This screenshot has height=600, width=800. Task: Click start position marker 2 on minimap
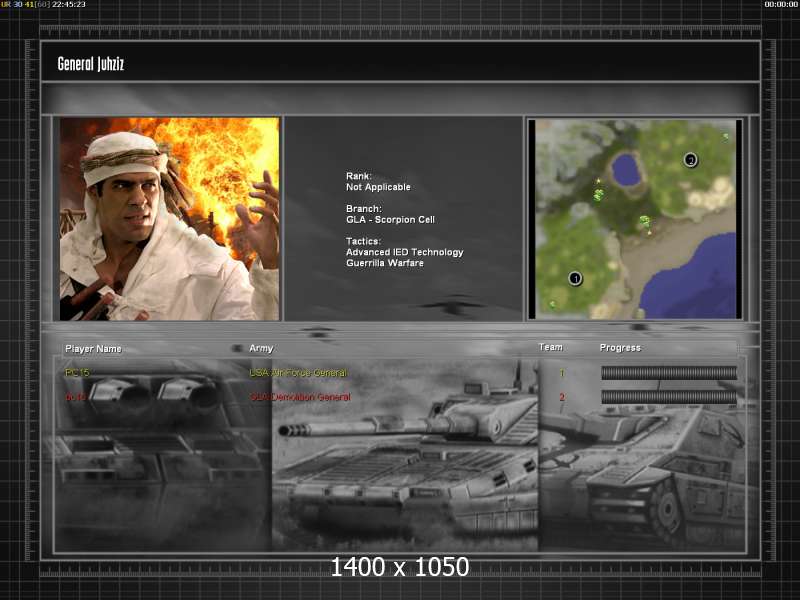coord(690,160)
